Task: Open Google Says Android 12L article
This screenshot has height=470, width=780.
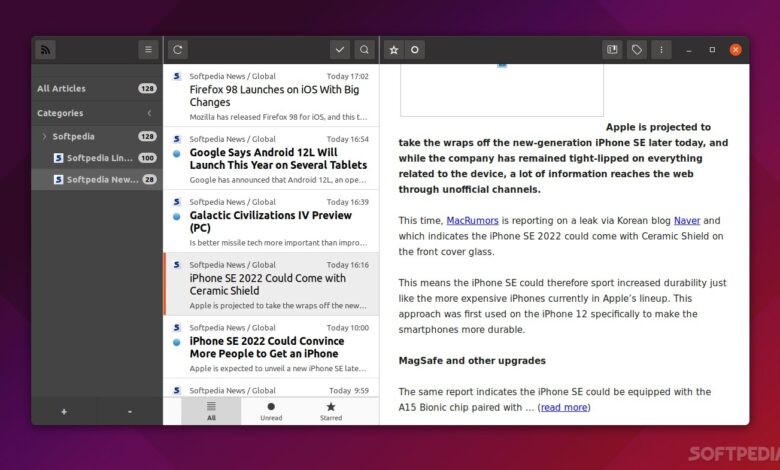Action: coord(271,158)
